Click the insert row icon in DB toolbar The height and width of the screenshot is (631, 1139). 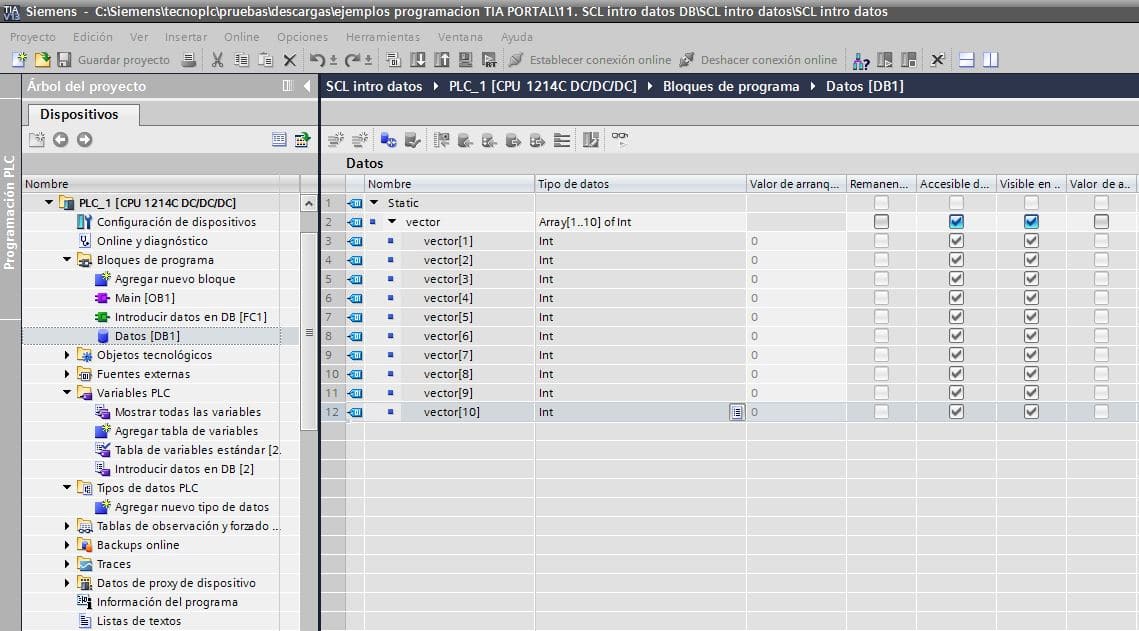pos(336,139)
